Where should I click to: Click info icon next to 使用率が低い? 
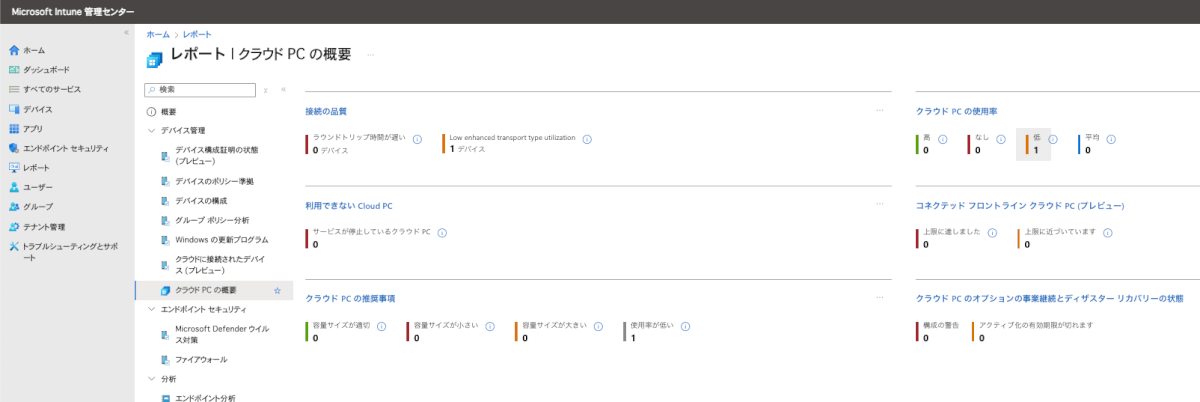pos(687,327)
